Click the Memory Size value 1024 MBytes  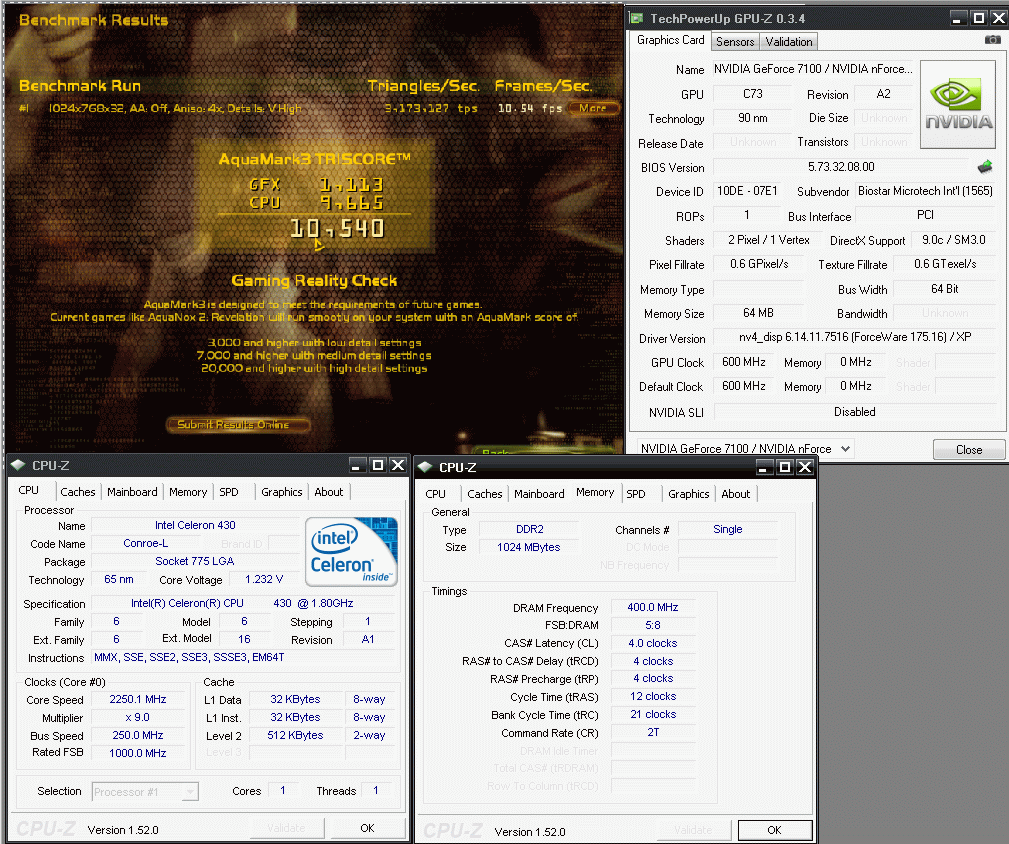click(529, 547)
